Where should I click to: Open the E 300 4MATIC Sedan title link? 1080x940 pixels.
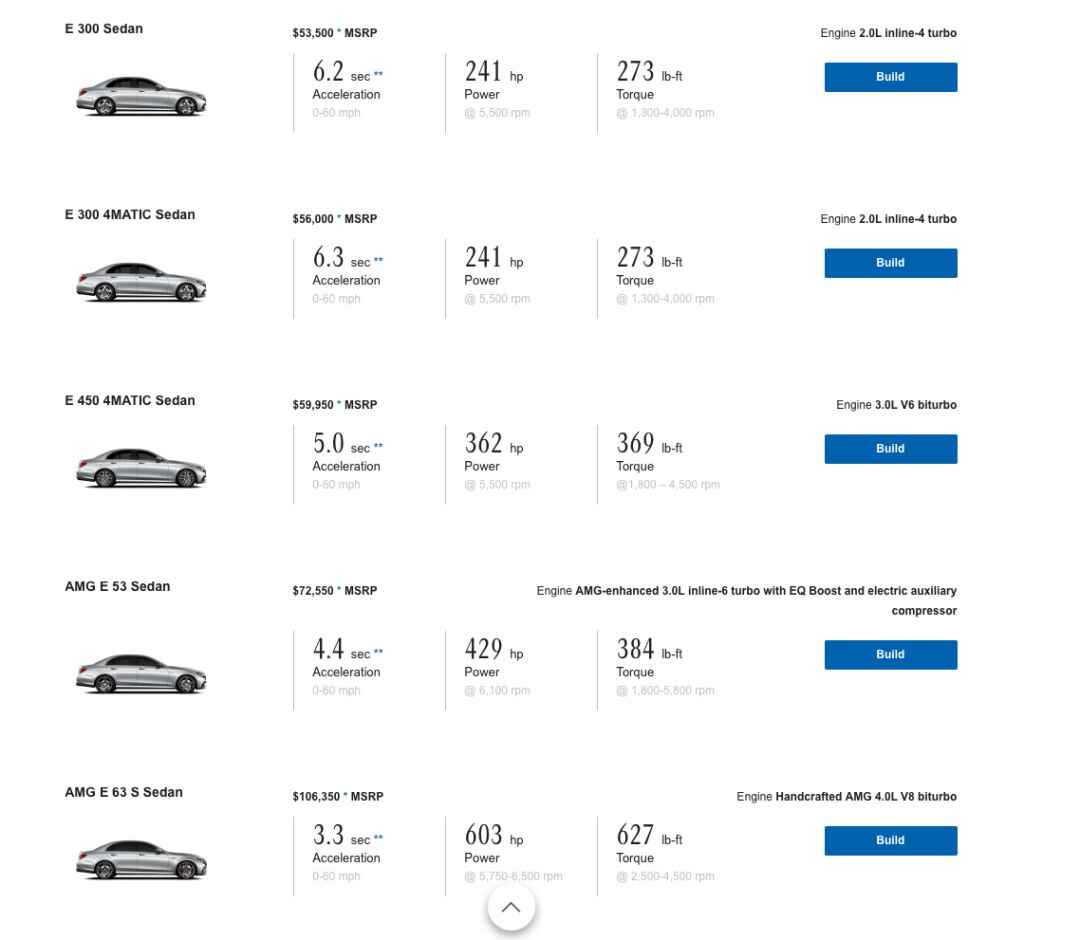pos(129,215)
